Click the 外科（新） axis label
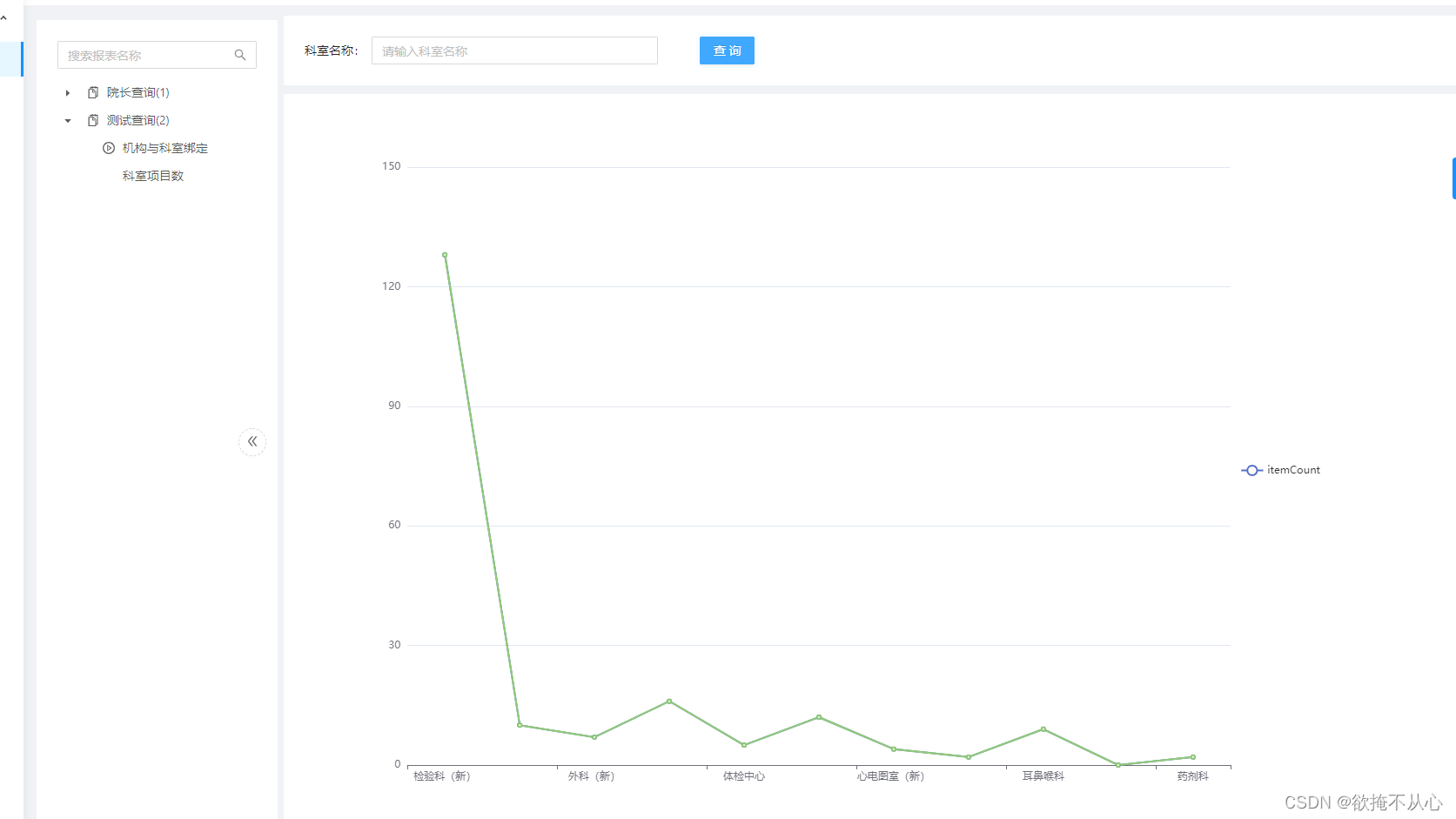 coord(592,776)
